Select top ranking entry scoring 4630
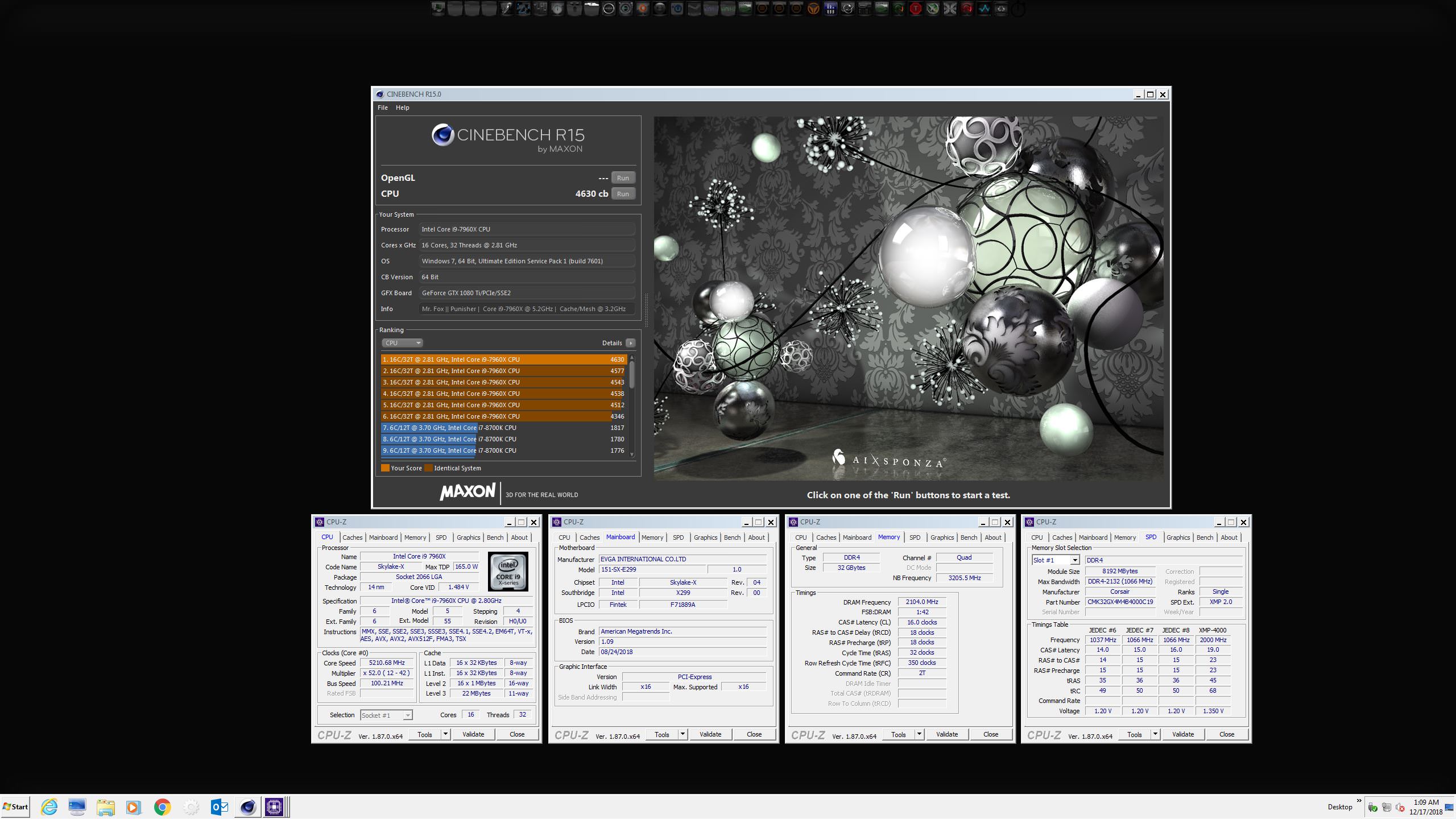The height and width of the screenshot is (819, 1456). (504, 359)
